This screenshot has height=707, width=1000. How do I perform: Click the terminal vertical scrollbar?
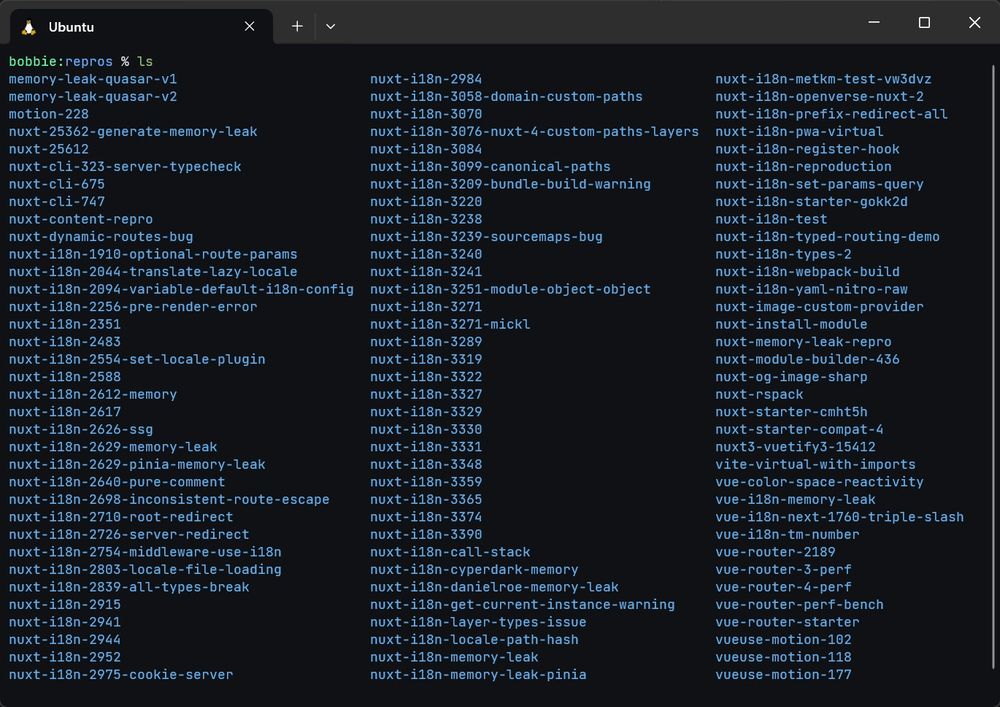(993, 367)
